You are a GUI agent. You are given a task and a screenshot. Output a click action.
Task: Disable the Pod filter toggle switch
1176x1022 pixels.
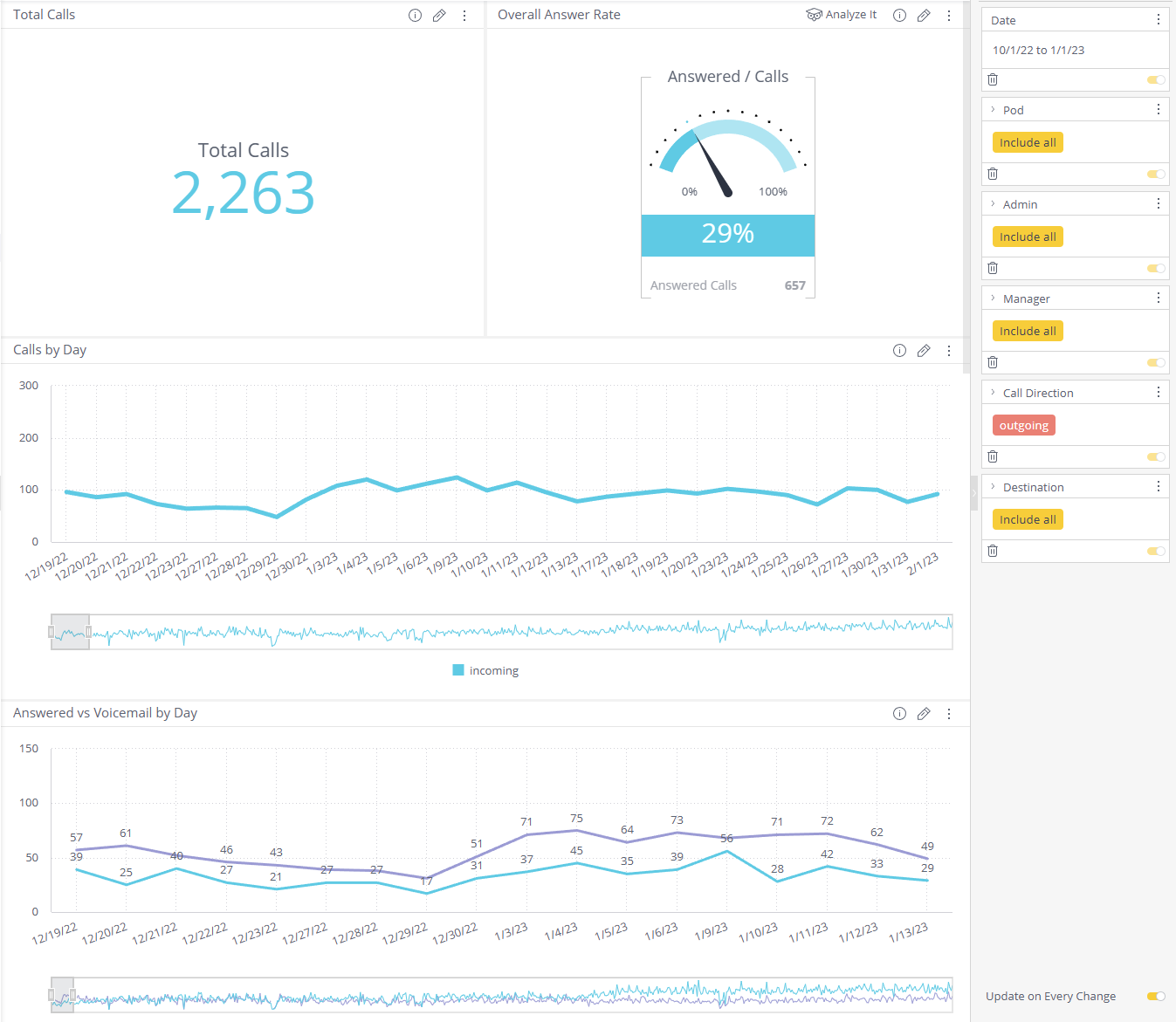pyautogui.click(x=1156, y=174)
